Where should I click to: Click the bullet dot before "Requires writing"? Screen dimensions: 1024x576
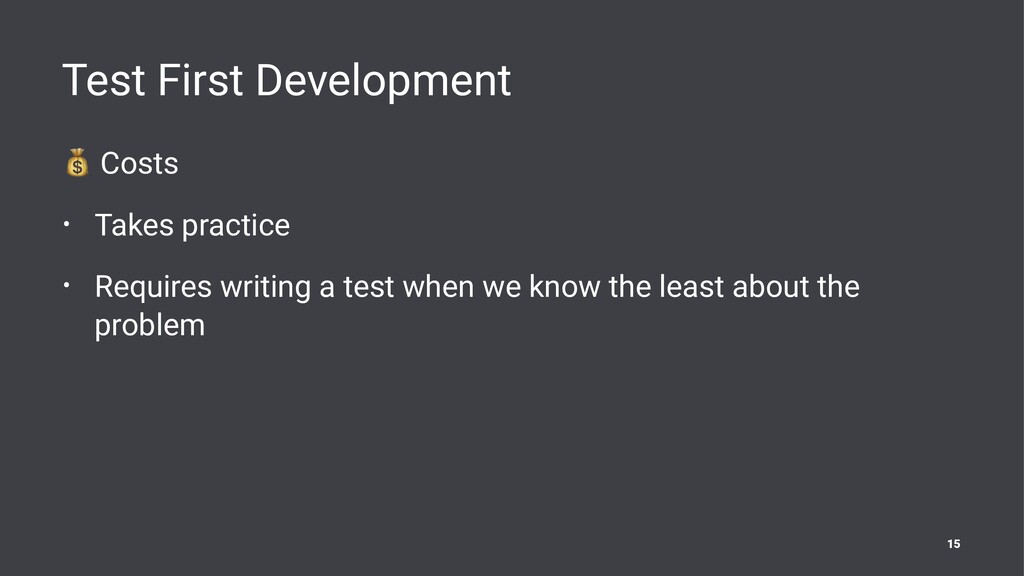tap(67, 285)
